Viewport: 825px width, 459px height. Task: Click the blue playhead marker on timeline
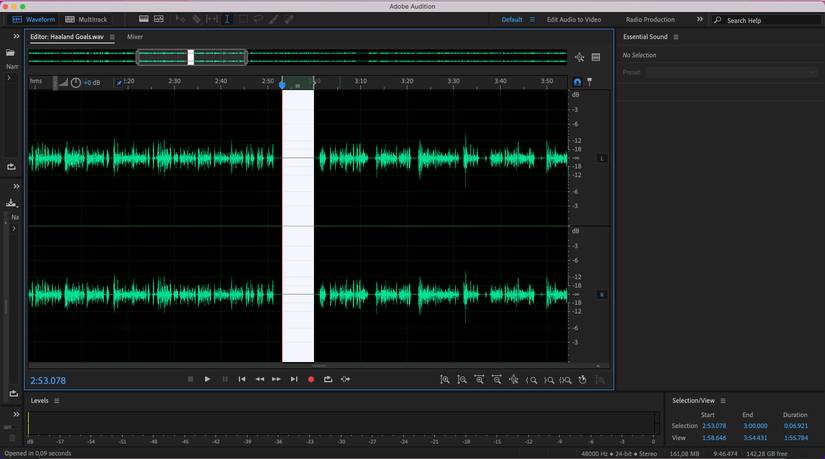tap(283, 84)
